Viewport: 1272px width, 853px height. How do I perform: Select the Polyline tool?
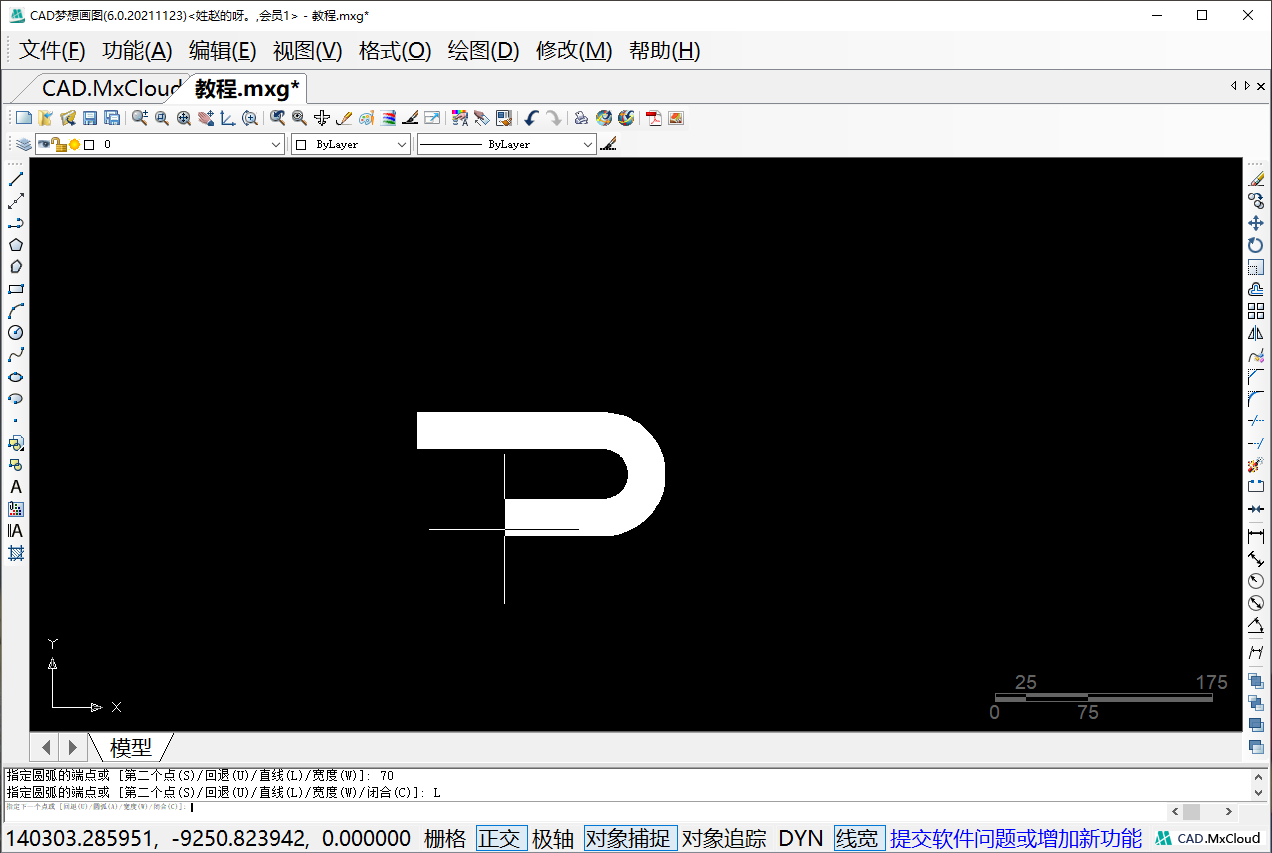click(x=15, y=223)
